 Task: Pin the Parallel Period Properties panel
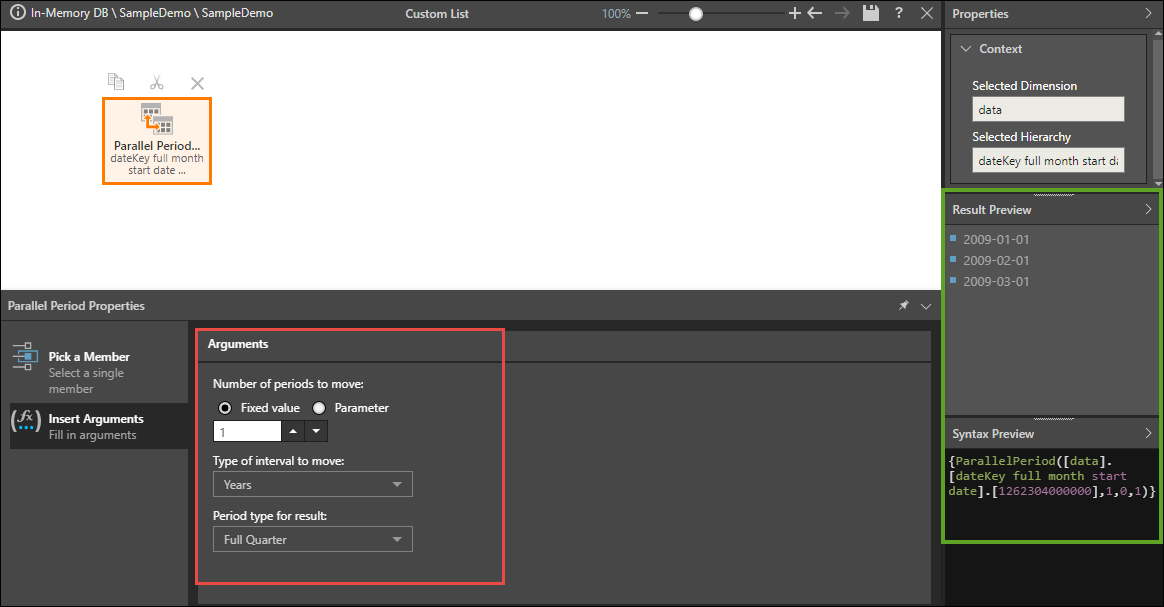point(904,306)
